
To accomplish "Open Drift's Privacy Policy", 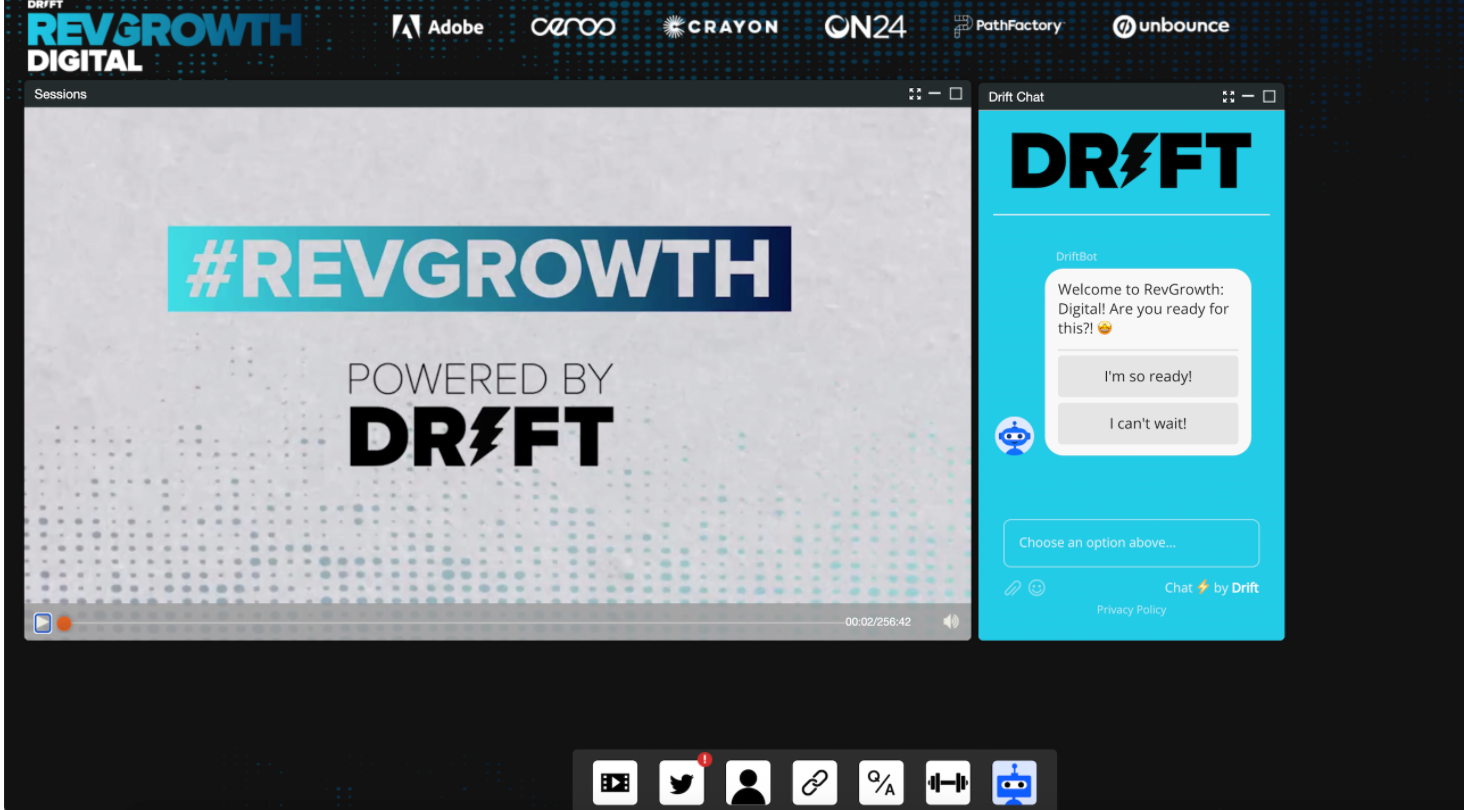I will tap(1131, 609).
